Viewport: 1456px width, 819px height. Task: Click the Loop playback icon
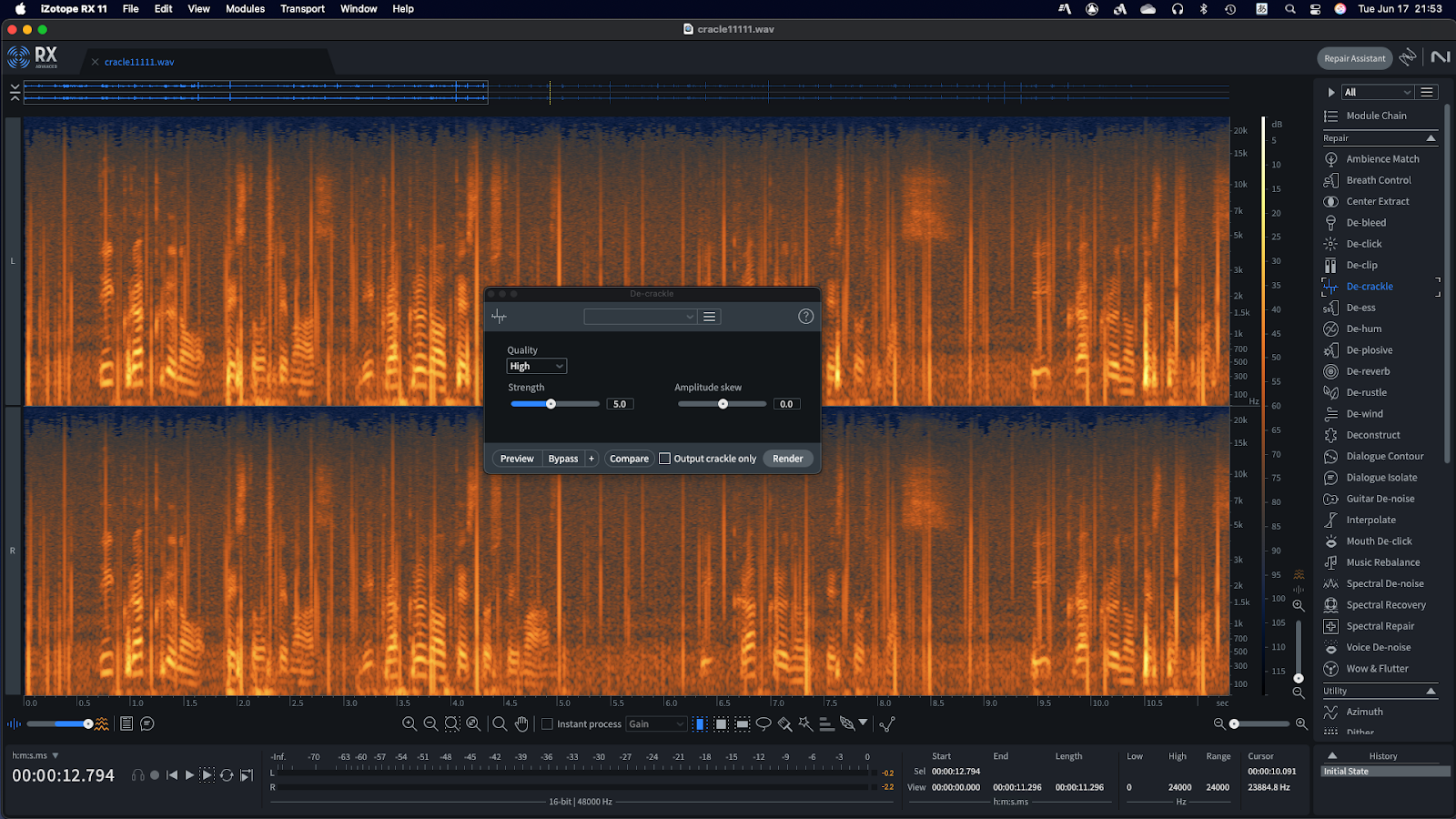tap(227, 775)
